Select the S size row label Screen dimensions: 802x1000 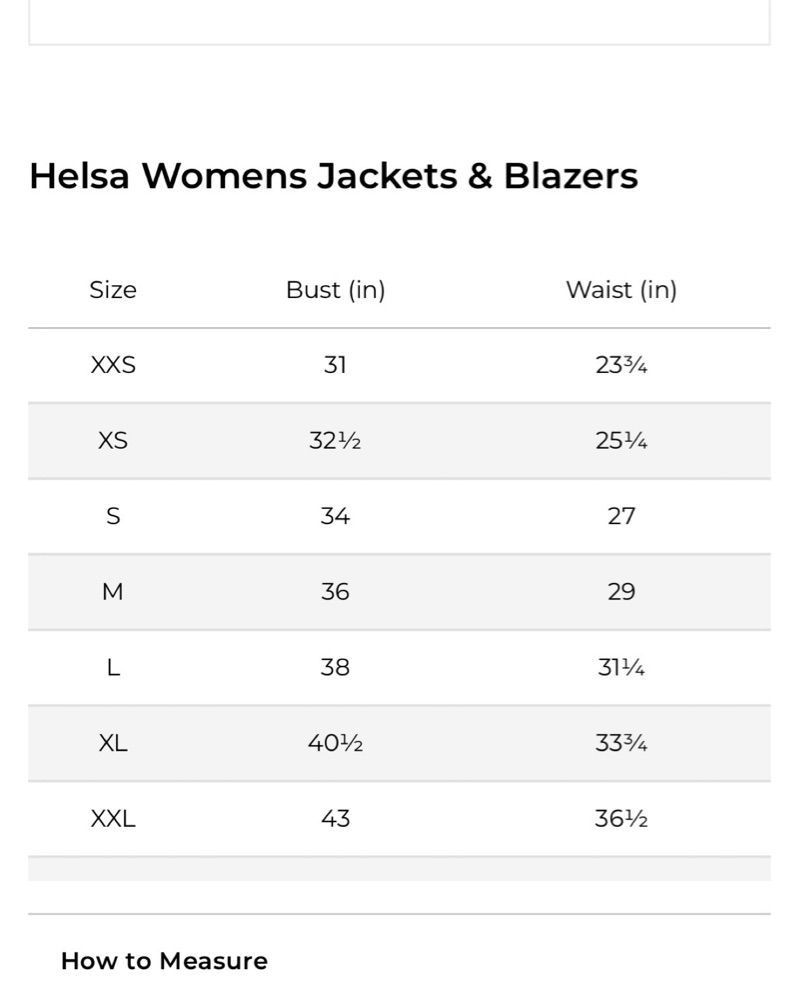click(x=113, y=516)
